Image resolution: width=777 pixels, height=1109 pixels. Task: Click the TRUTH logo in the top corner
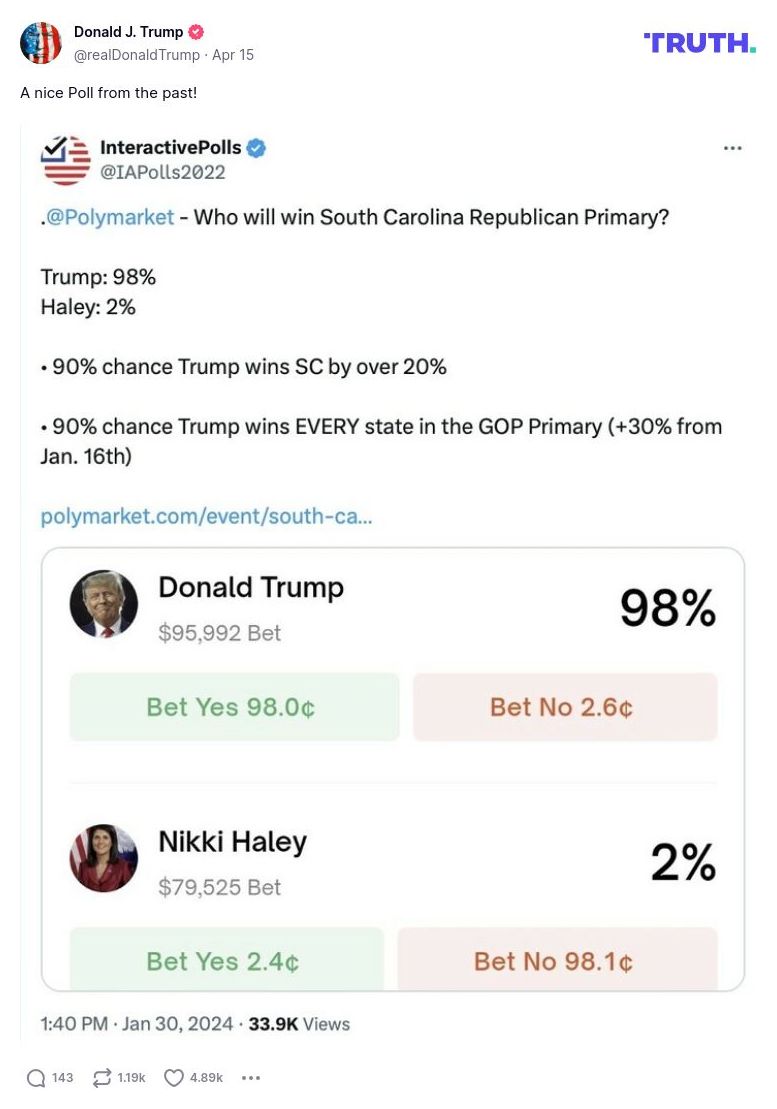point(700,43)
